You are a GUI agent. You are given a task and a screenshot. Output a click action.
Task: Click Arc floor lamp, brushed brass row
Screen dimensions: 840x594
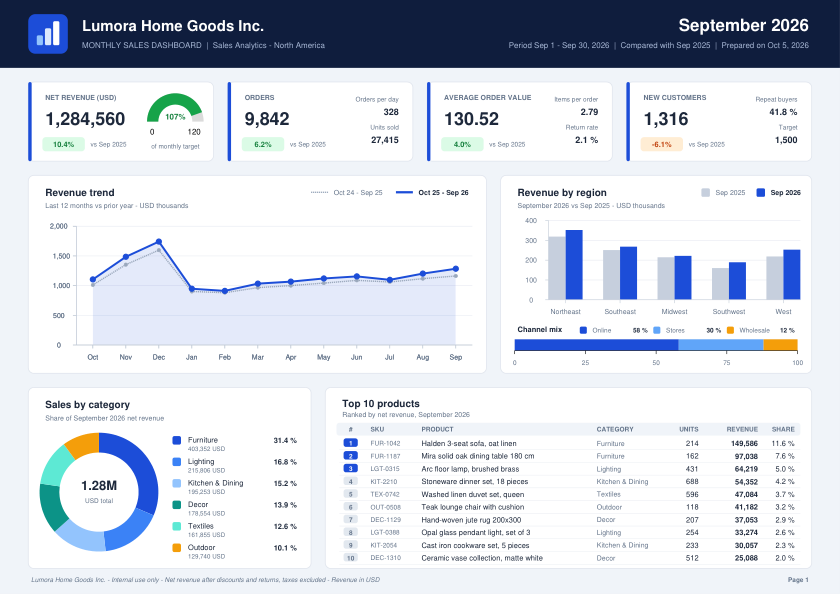pos(568,469)
